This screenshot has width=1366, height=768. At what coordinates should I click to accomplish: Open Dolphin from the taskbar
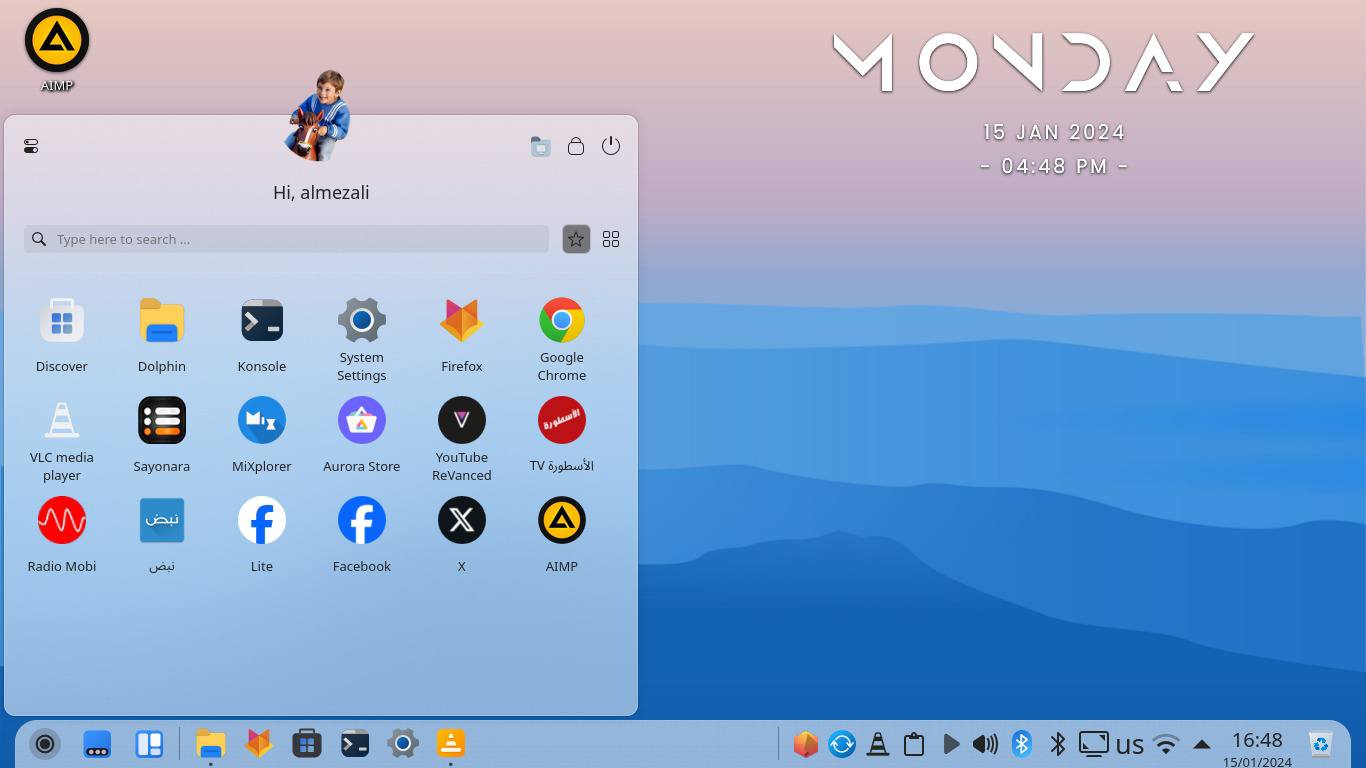(211, 743)
